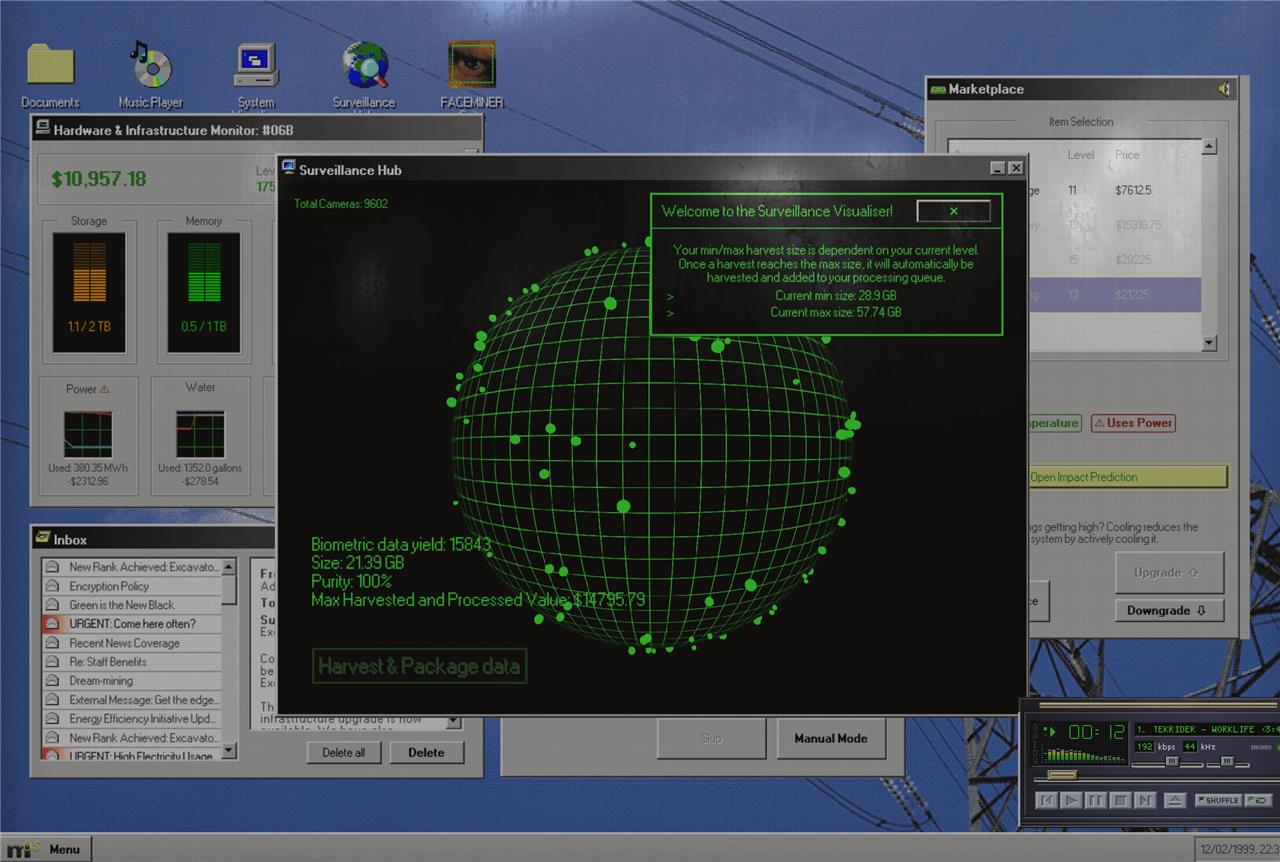
Task: Adjust the music player volume slider
Action: pos(1171,762)
